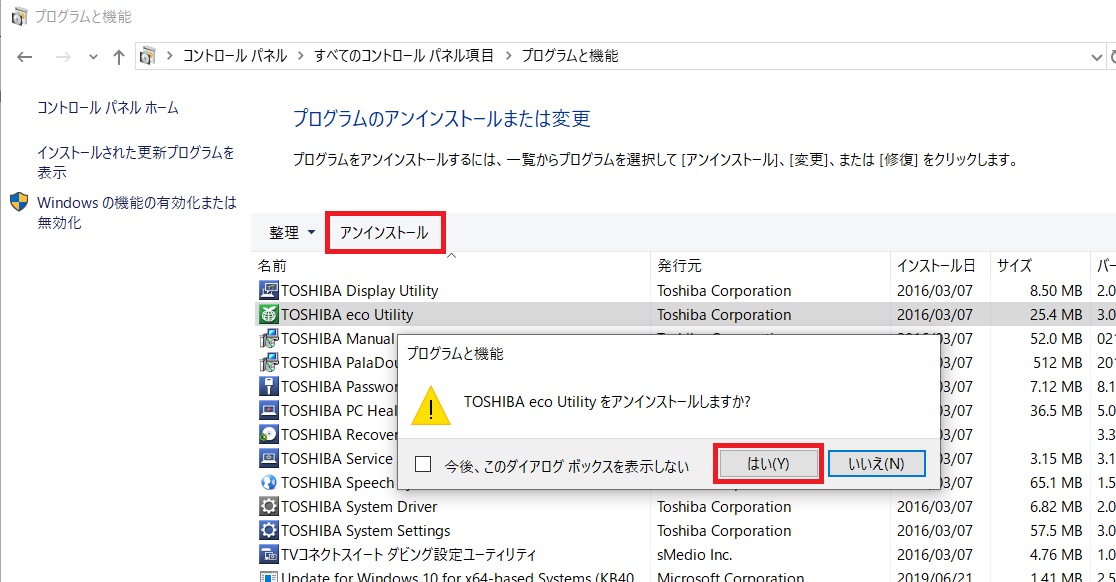The width and height of the screenshot is (1116, 582).
Task: Click the TVコネクトスイート row icon
Action: click(x=268, y=554)
